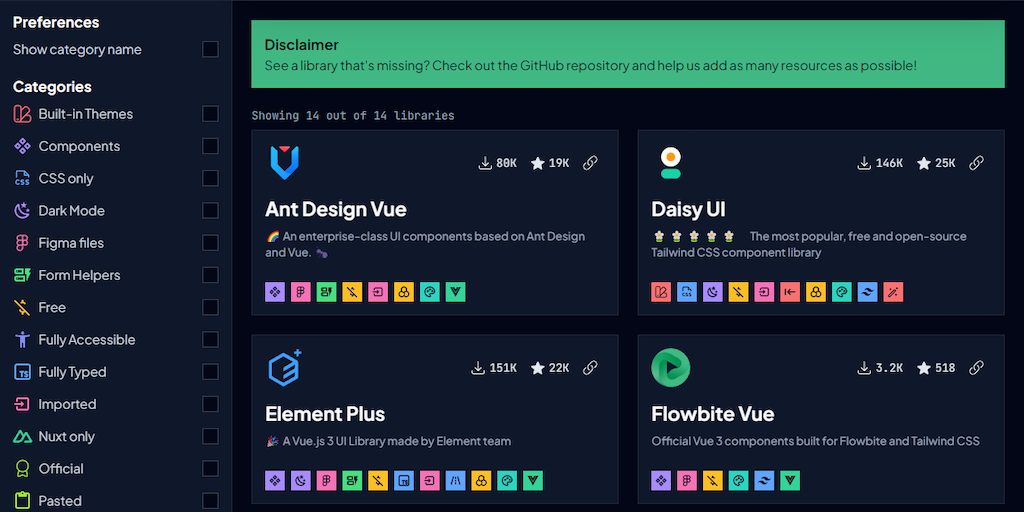This screenshot has width=1024, height=512.
Task: Select the Official checkbox
Action: pos(210,468)
